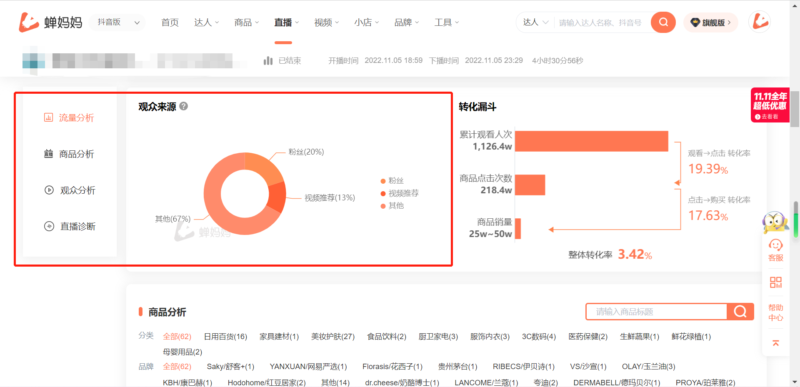Click the 11.11 promotion banner
The image size is (800, 387).
click(770, 106)
